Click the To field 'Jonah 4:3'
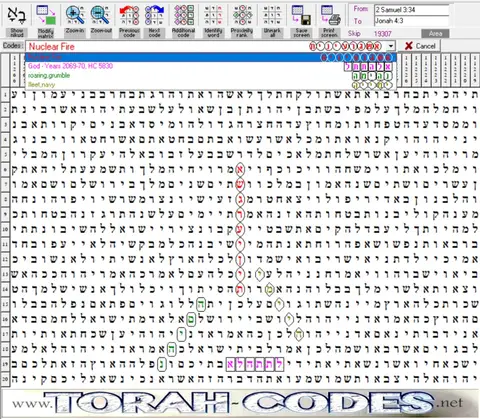This screenshot has height=419, width=480. click(412, 21)
